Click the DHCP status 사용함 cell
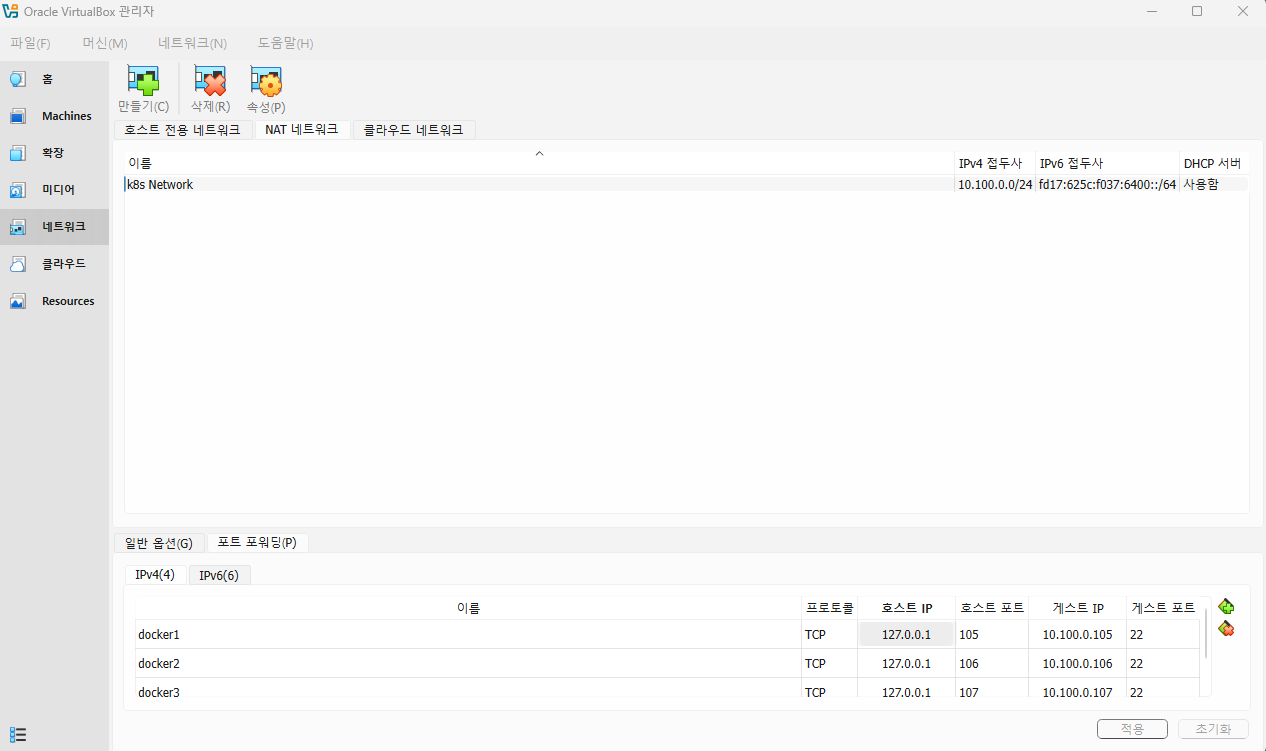The width and height of the screenshot is (1266, 751). 1214,184
